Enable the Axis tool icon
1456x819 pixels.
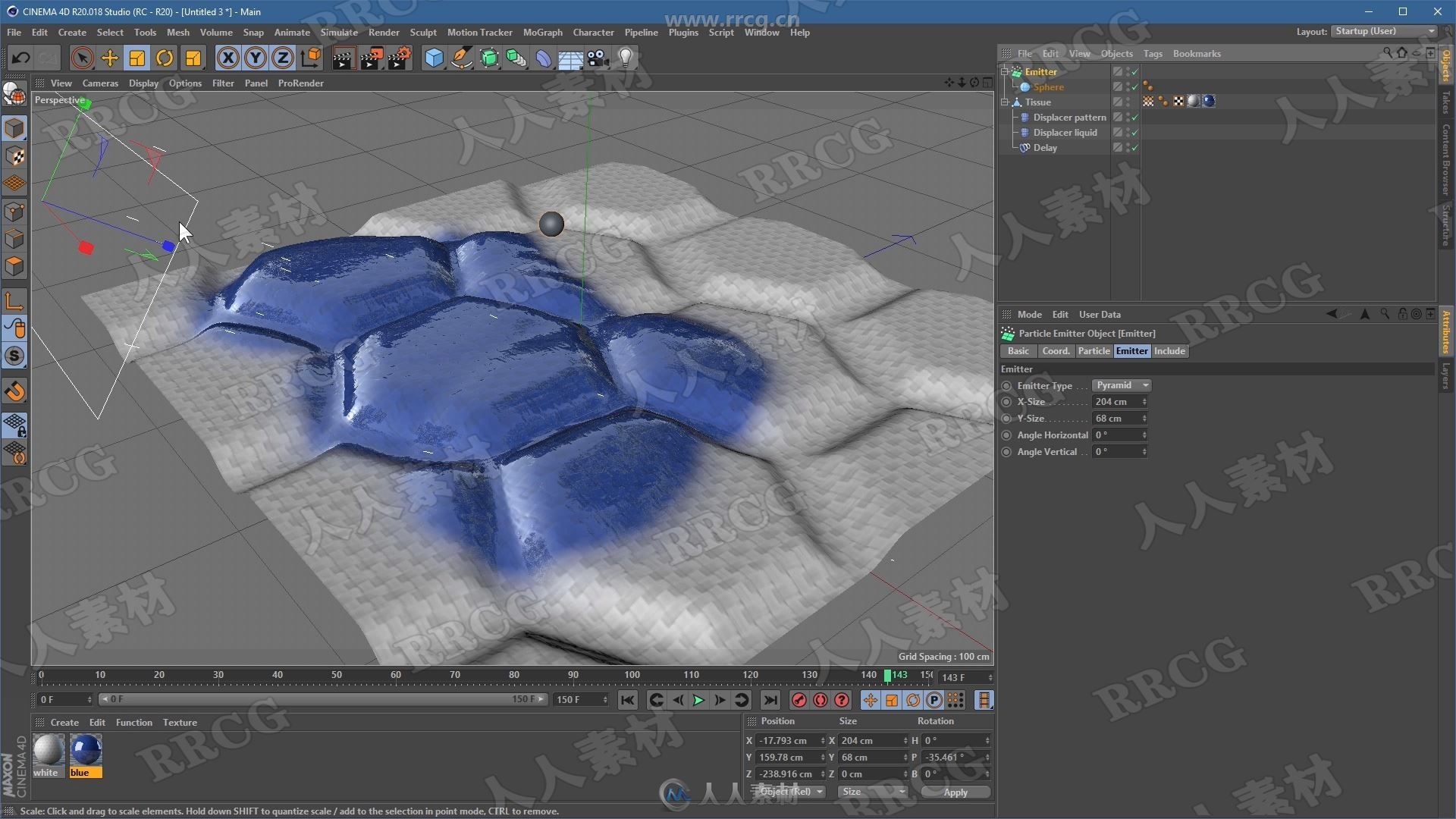point(14,301)
